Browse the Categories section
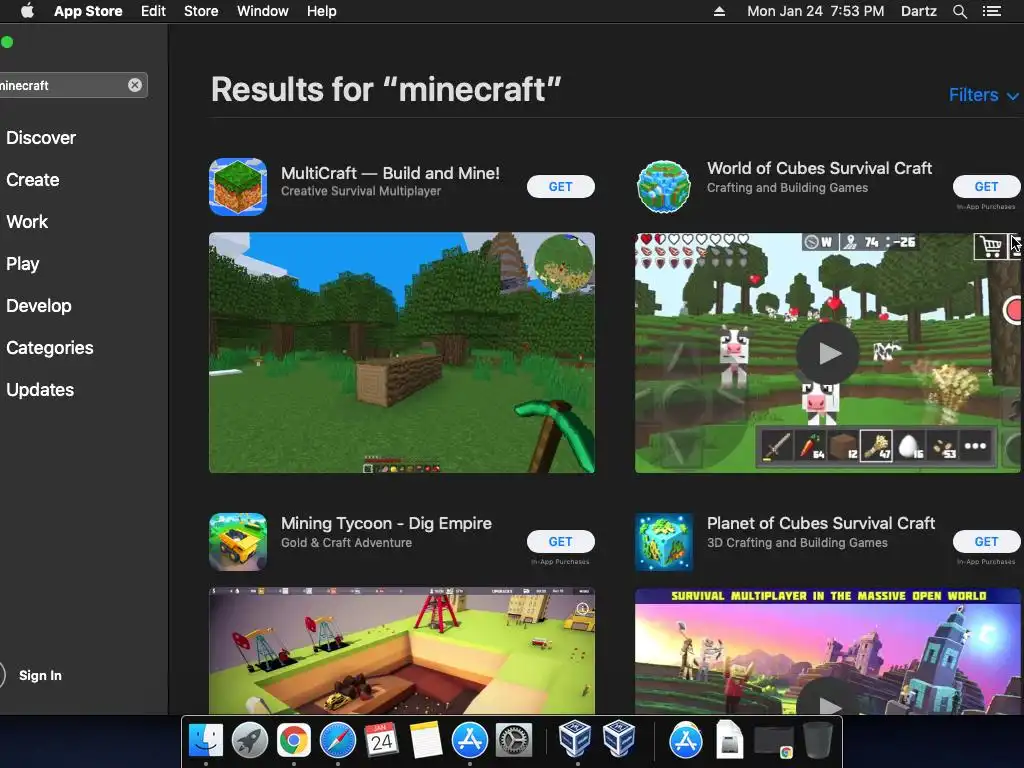1024x768 pixels. pos(50,347)
